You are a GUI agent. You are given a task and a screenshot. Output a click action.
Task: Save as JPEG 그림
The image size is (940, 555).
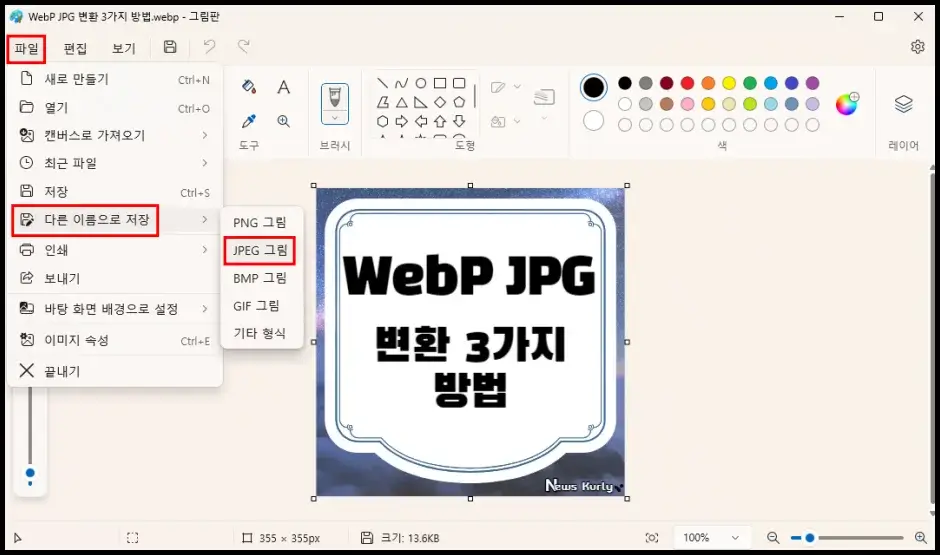pos(260,251)
